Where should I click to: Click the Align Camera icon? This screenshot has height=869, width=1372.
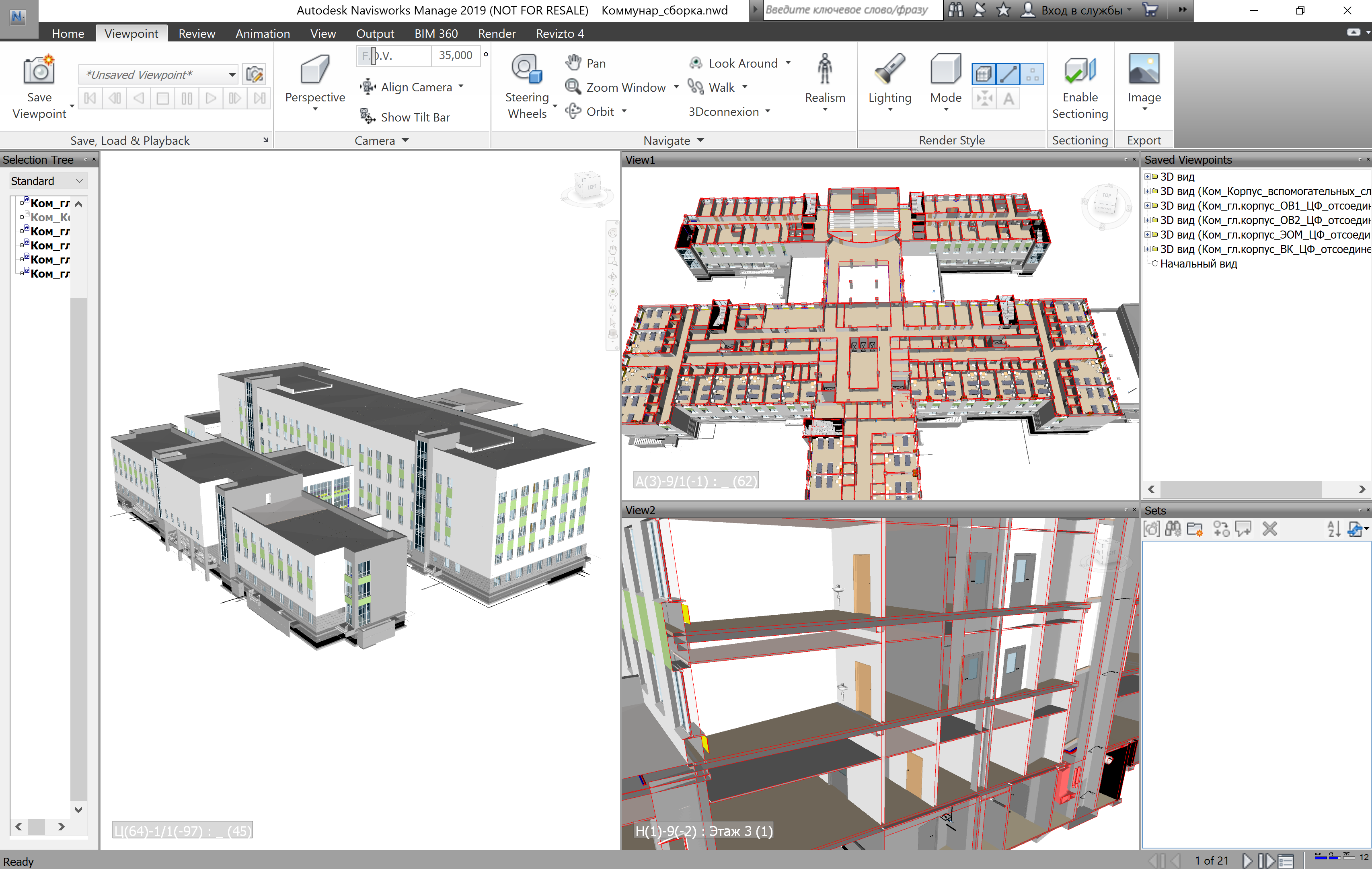click(x=368, y=86)
